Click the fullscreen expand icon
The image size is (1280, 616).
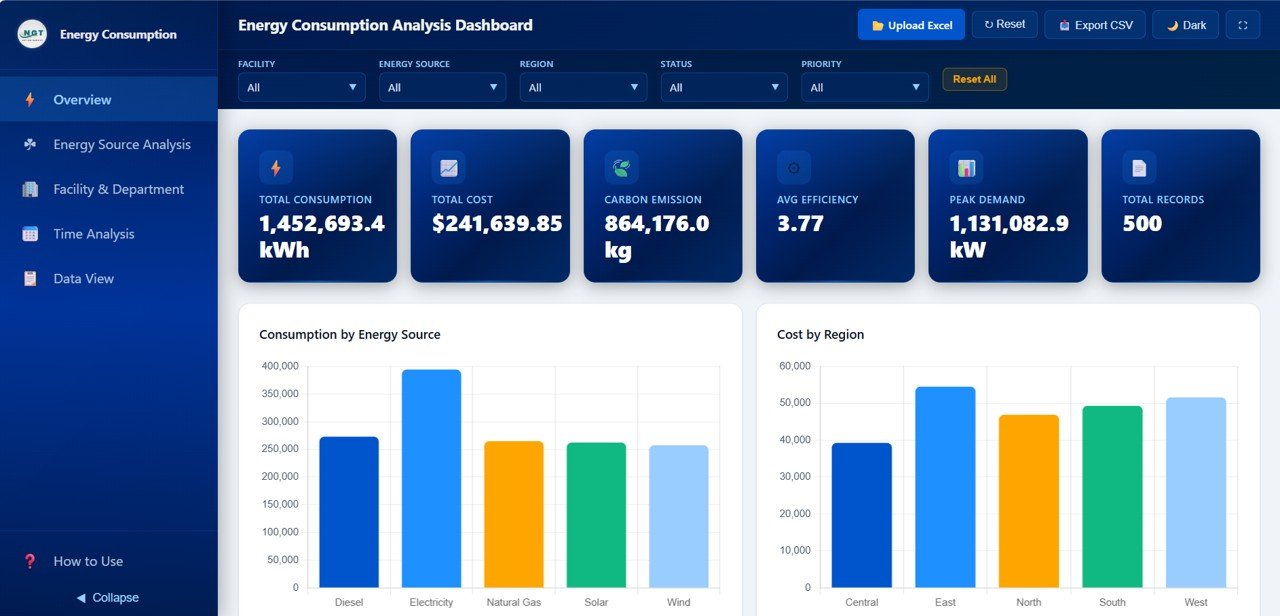click(x=1243, y=25)
